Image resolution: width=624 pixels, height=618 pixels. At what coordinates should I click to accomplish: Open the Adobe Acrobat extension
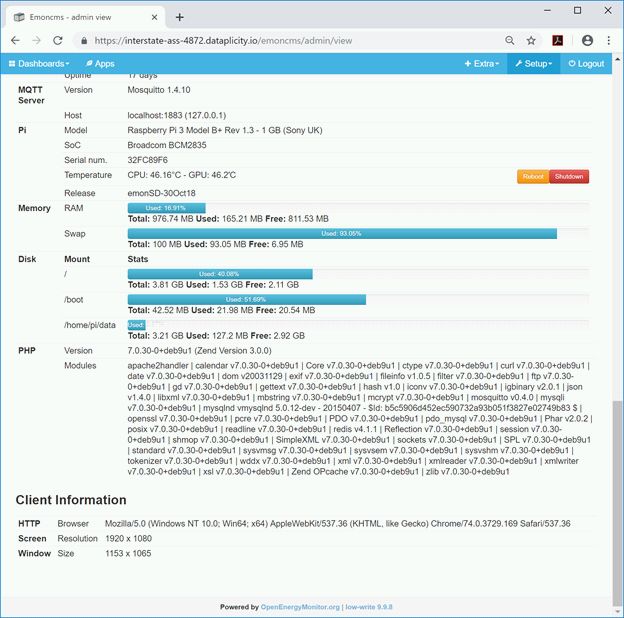click(x=558, y=41)
